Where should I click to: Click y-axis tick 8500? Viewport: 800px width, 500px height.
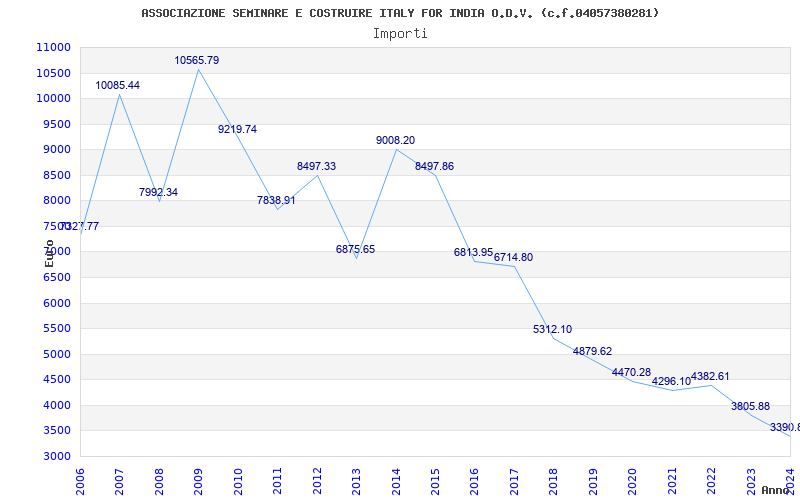57,175
